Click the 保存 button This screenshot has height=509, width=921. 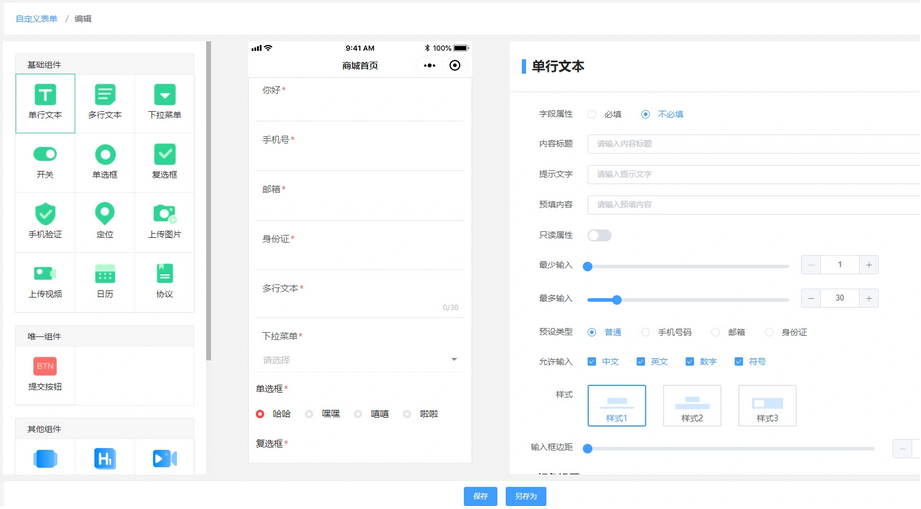[480, 496]
